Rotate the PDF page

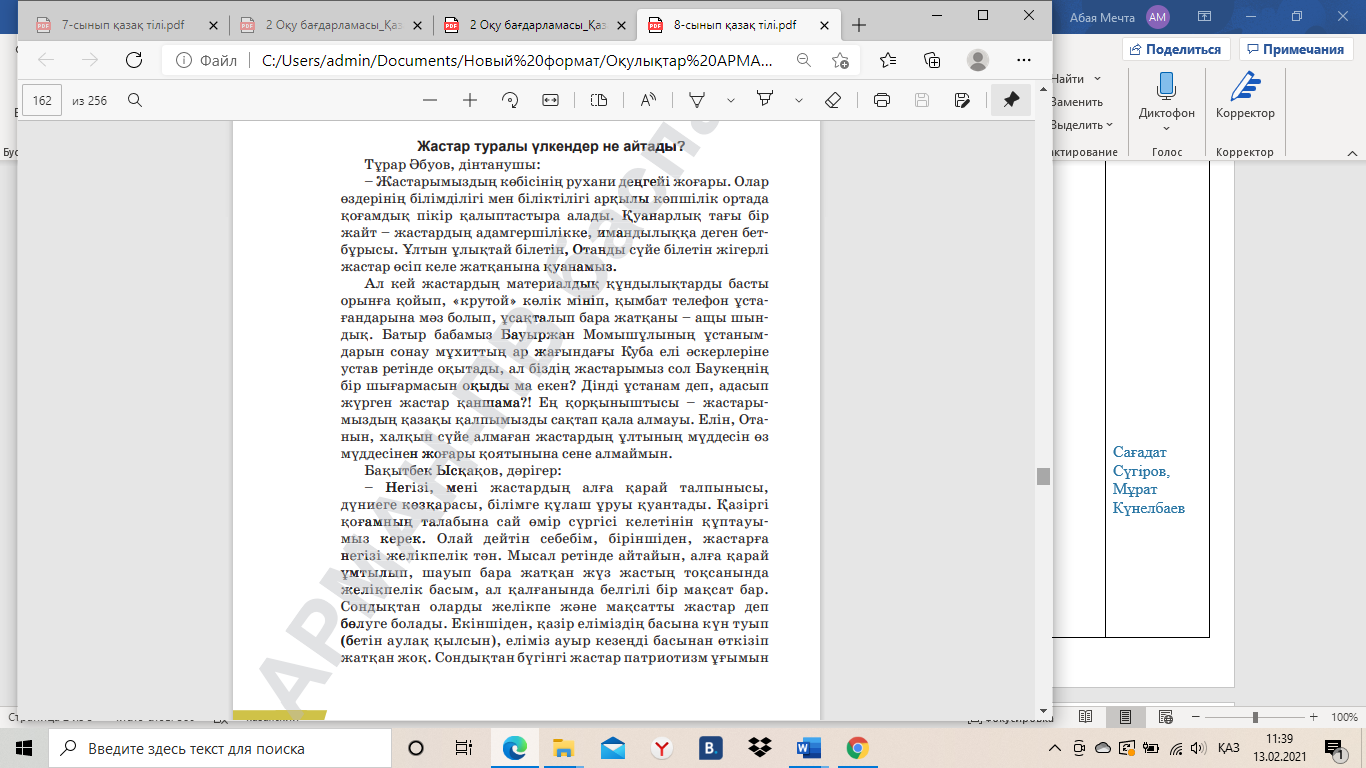coord(510,100)
